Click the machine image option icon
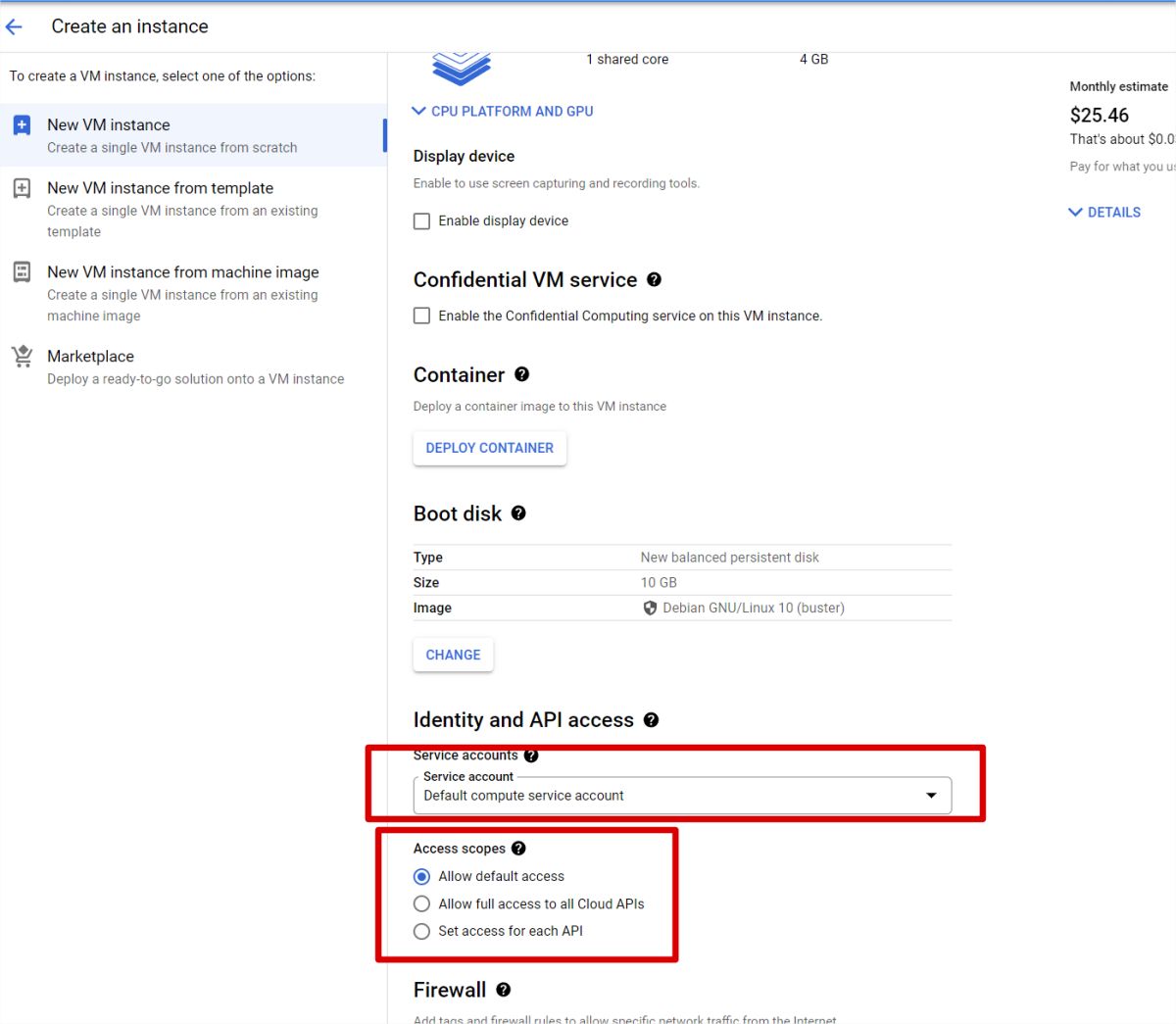The height and width of the screenshot is (1024, 1176). click(x=22, y=272)
